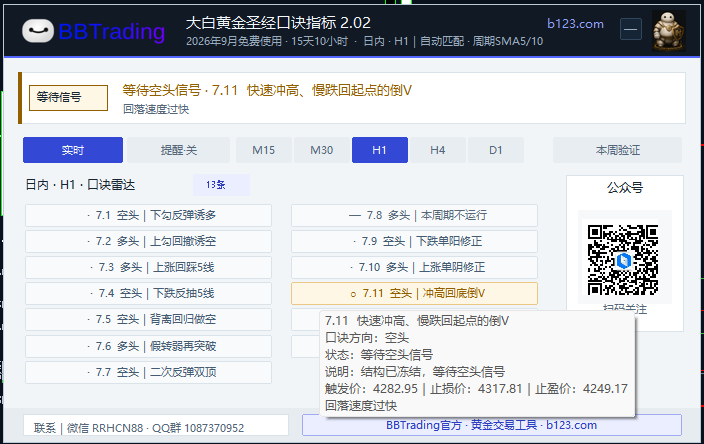Viewport: 704px width, 444px height.
Task: Open the 本周验证 weekly verification
Action: coord(617,150)
